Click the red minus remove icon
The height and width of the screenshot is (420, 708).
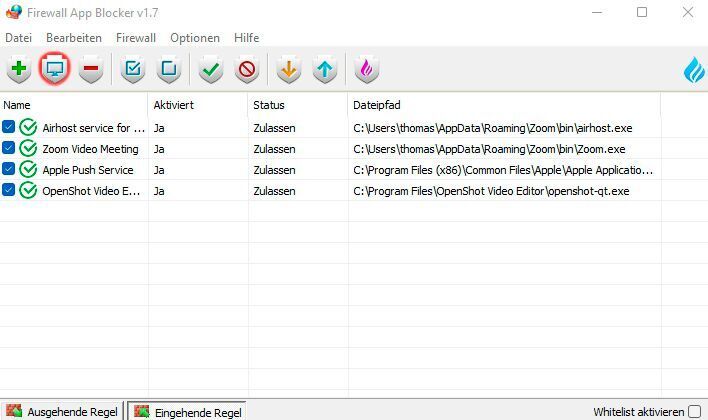click(91, 70)
